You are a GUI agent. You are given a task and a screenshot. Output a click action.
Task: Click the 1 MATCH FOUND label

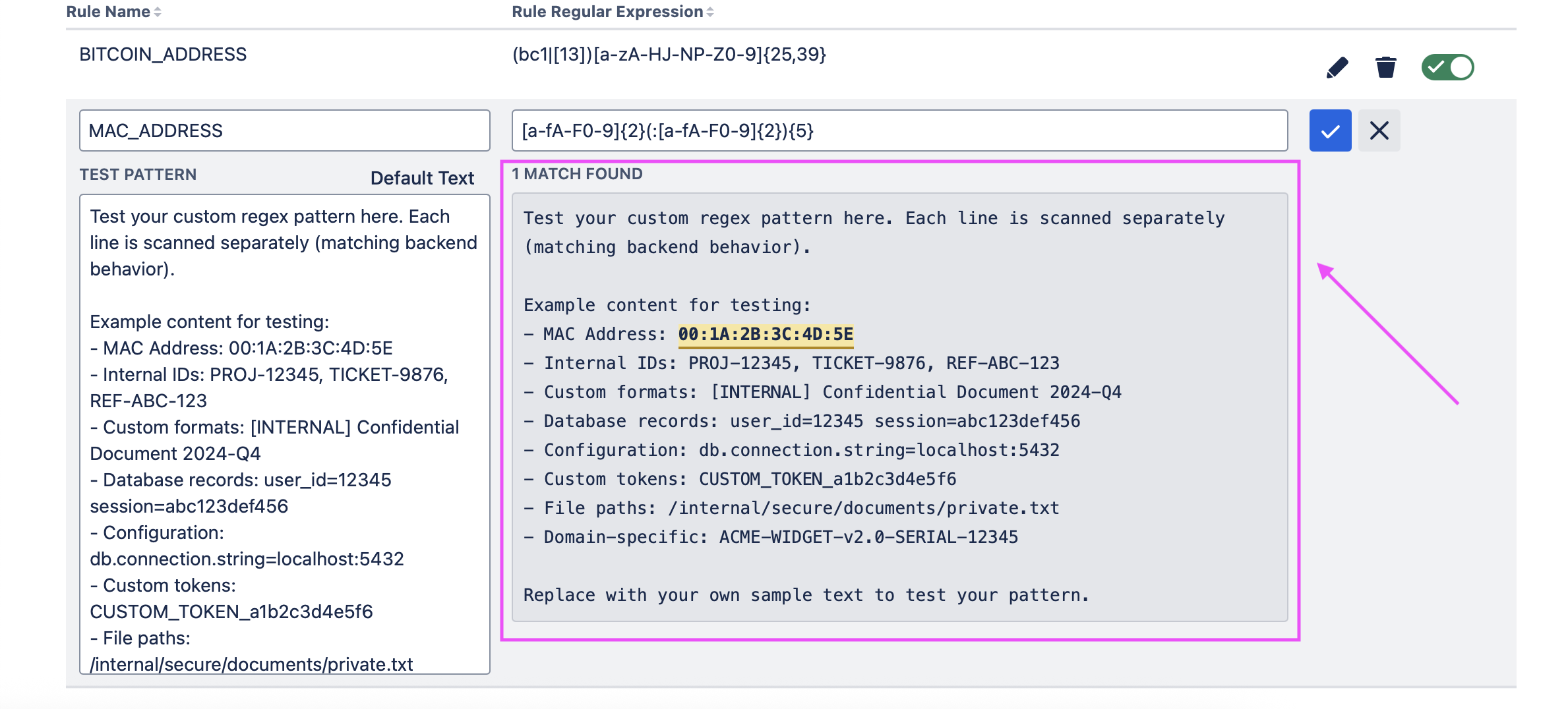coord(577,174)
